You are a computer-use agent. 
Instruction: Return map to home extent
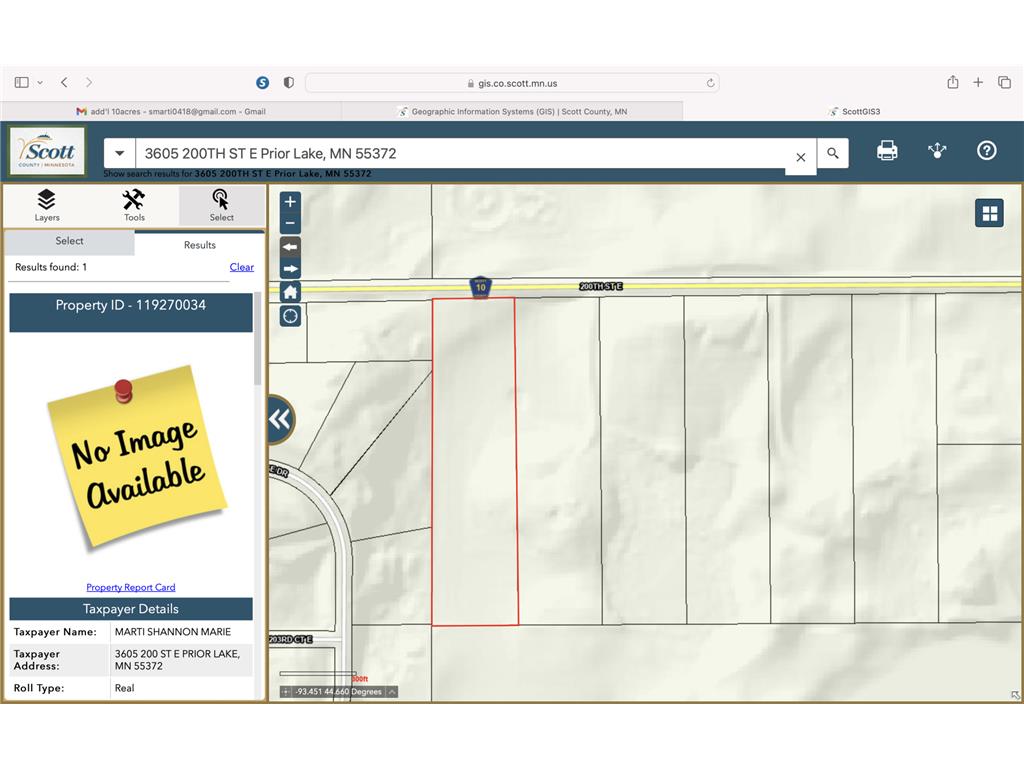[x=291, y=292]
